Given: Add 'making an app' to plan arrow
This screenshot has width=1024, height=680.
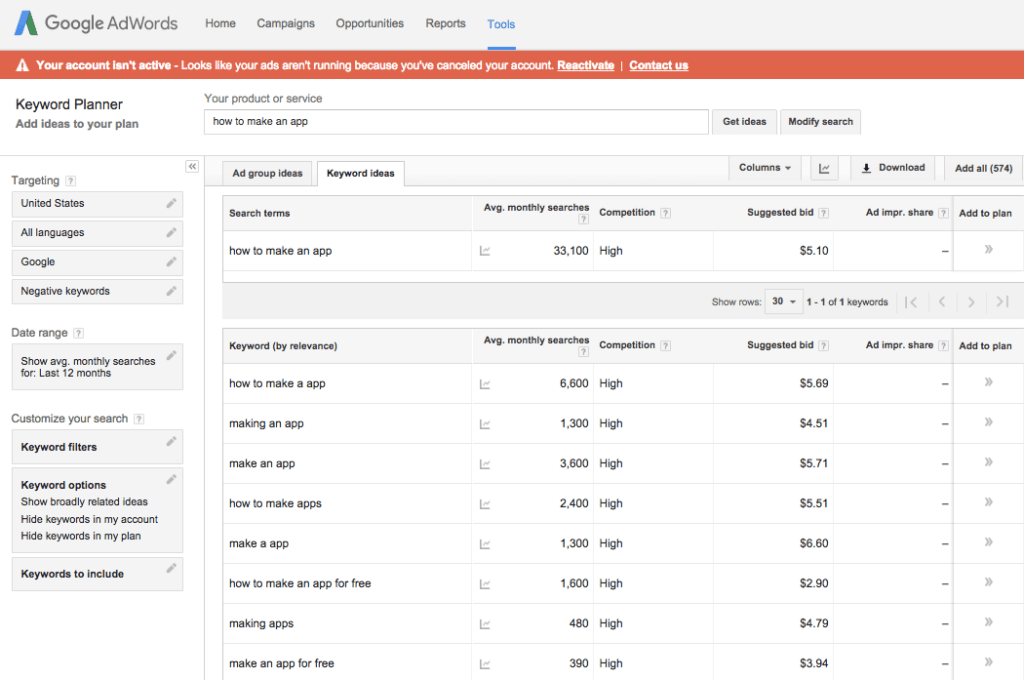Looking at the screenshot, I should 989,422.
